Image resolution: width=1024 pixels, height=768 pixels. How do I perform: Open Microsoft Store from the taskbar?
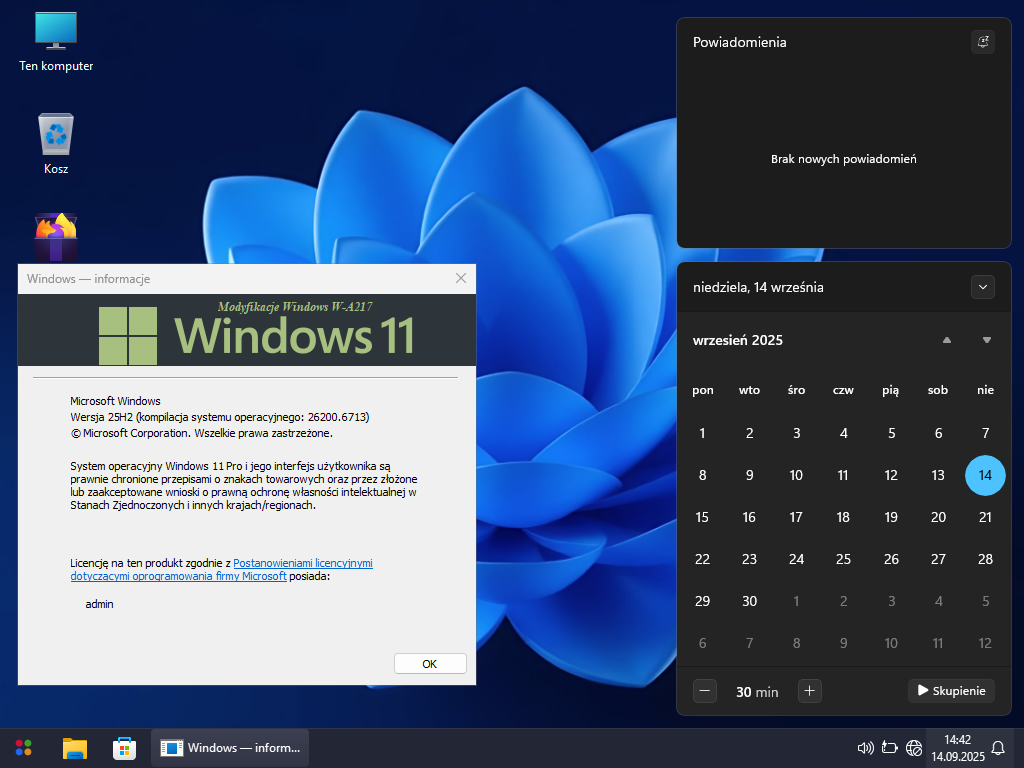(x=124, y=747)
